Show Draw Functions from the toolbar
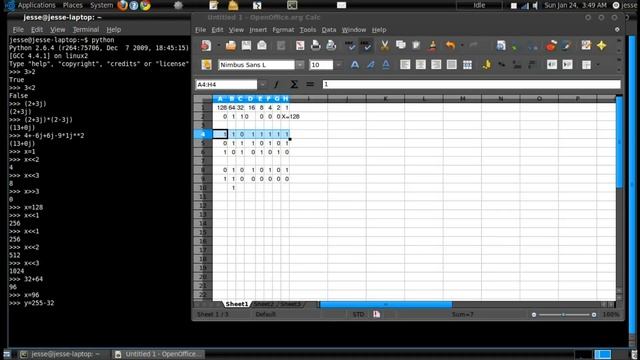Image resolution: width=640 pixels, height=360 pixels. pos(567,45)
